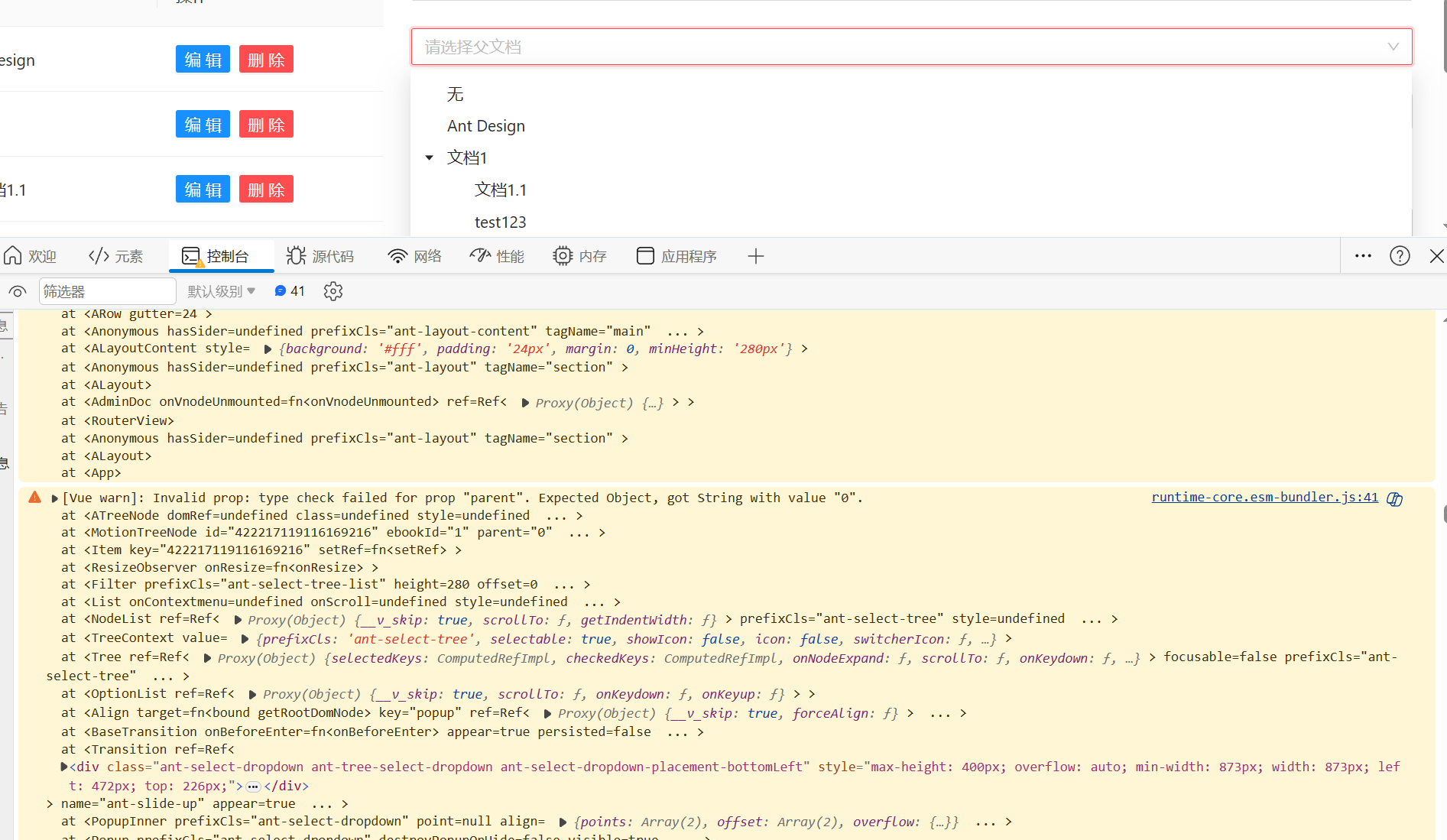Expand the ant-select-dropdown div element
Image resolution: width=1447 pixels, height=840 pixels.
coord(64,767)
